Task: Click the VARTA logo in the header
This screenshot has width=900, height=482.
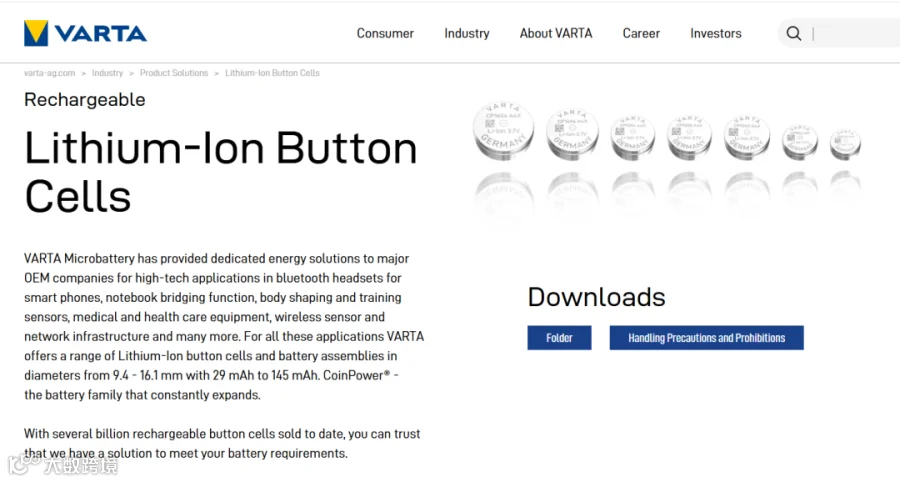Action: tap(85, 33)
